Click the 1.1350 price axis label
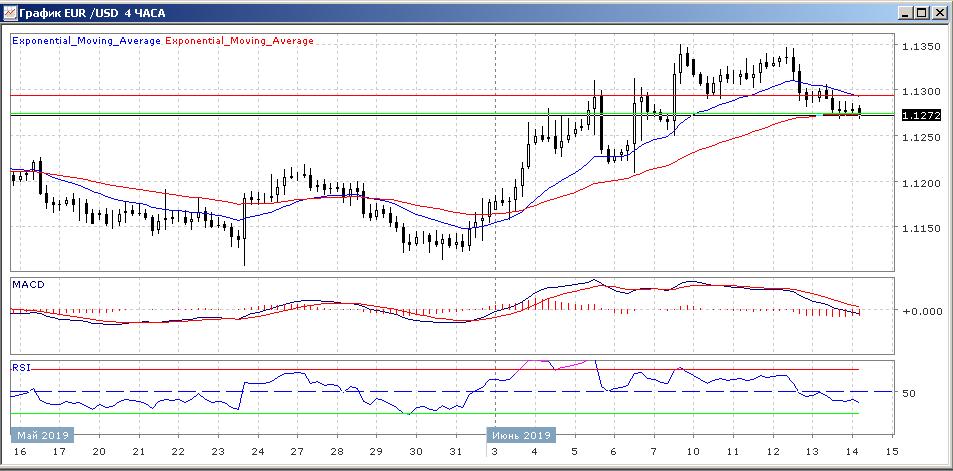The width and height of the screenshot is (953, 471). (920, 46)
